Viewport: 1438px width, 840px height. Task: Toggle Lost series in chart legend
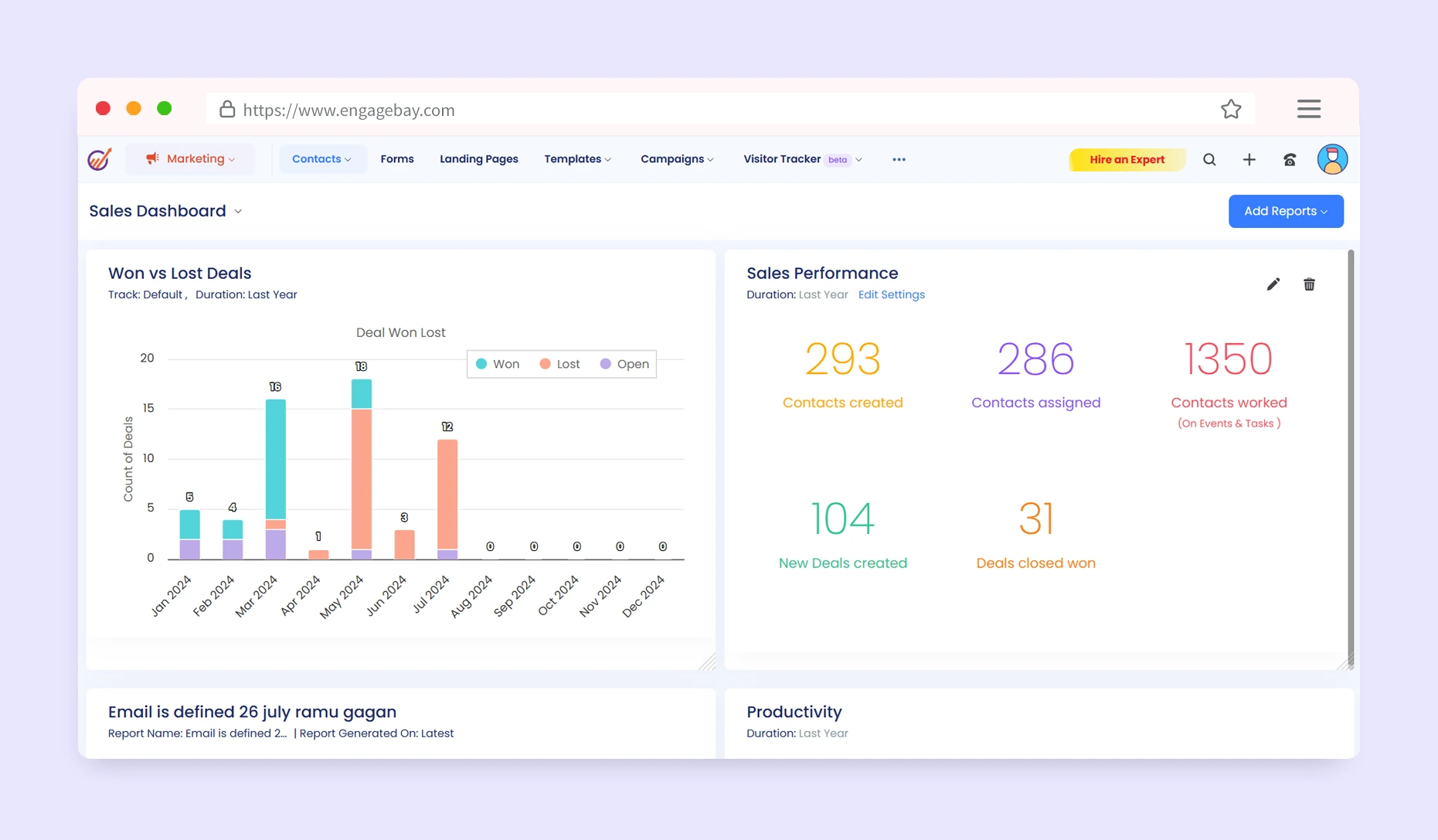(560, 364)
